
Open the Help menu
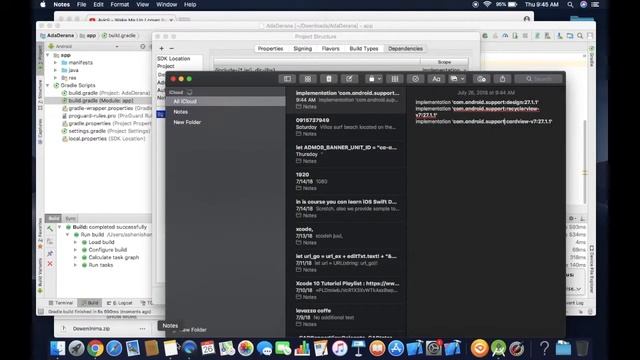coord(190,4)
